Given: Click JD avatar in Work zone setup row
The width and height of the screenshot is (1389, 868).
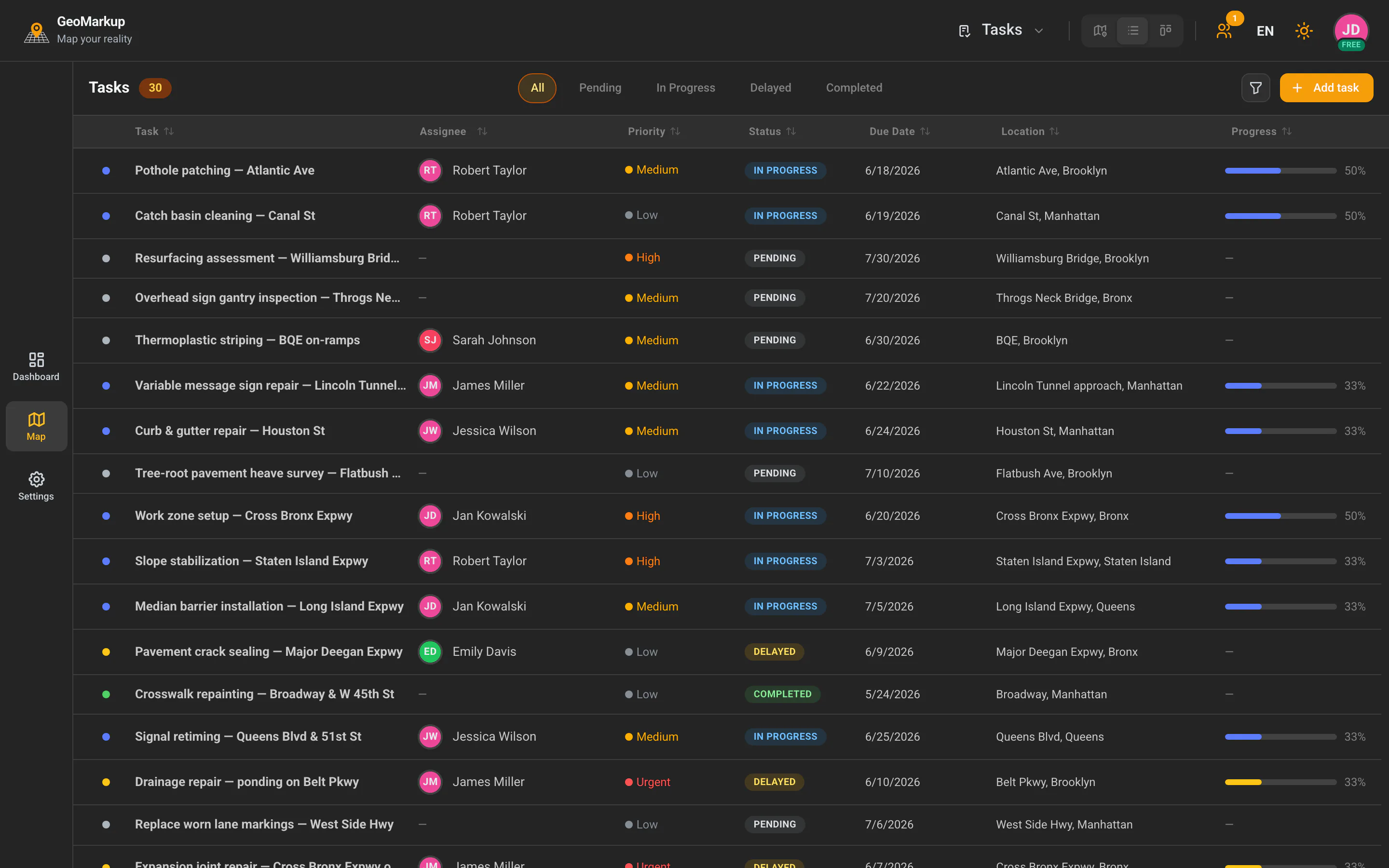Looking at the screenshot, I should [430, 515].
